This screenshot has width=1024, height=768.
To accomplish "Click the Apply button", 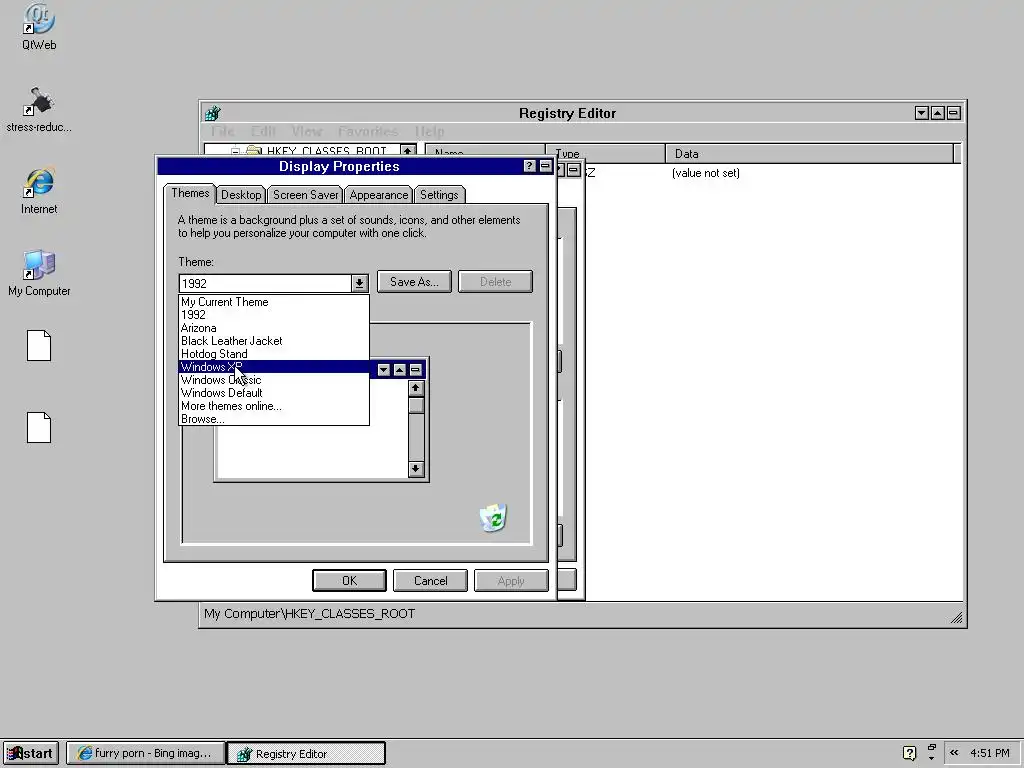I will pyautogui.click(x=511, y=581).
